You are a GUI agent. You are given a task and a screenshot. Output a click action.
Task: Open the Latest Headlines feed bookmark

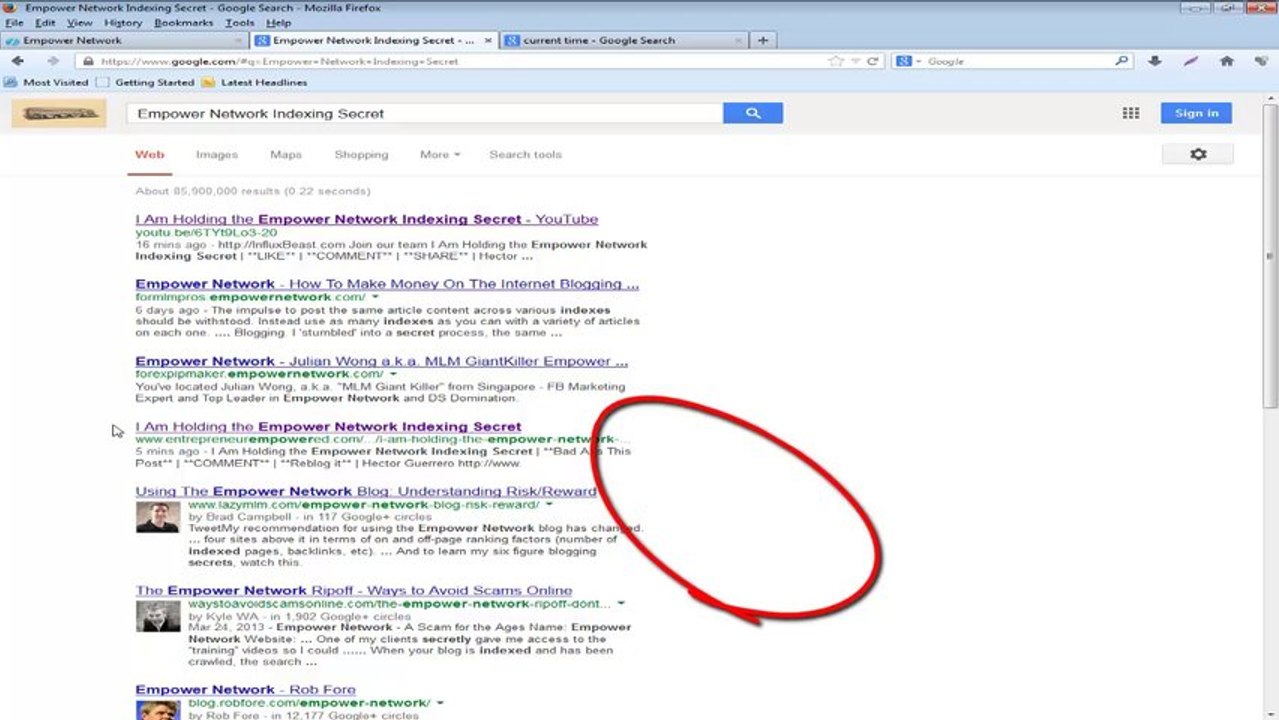[x=254, y=82]
